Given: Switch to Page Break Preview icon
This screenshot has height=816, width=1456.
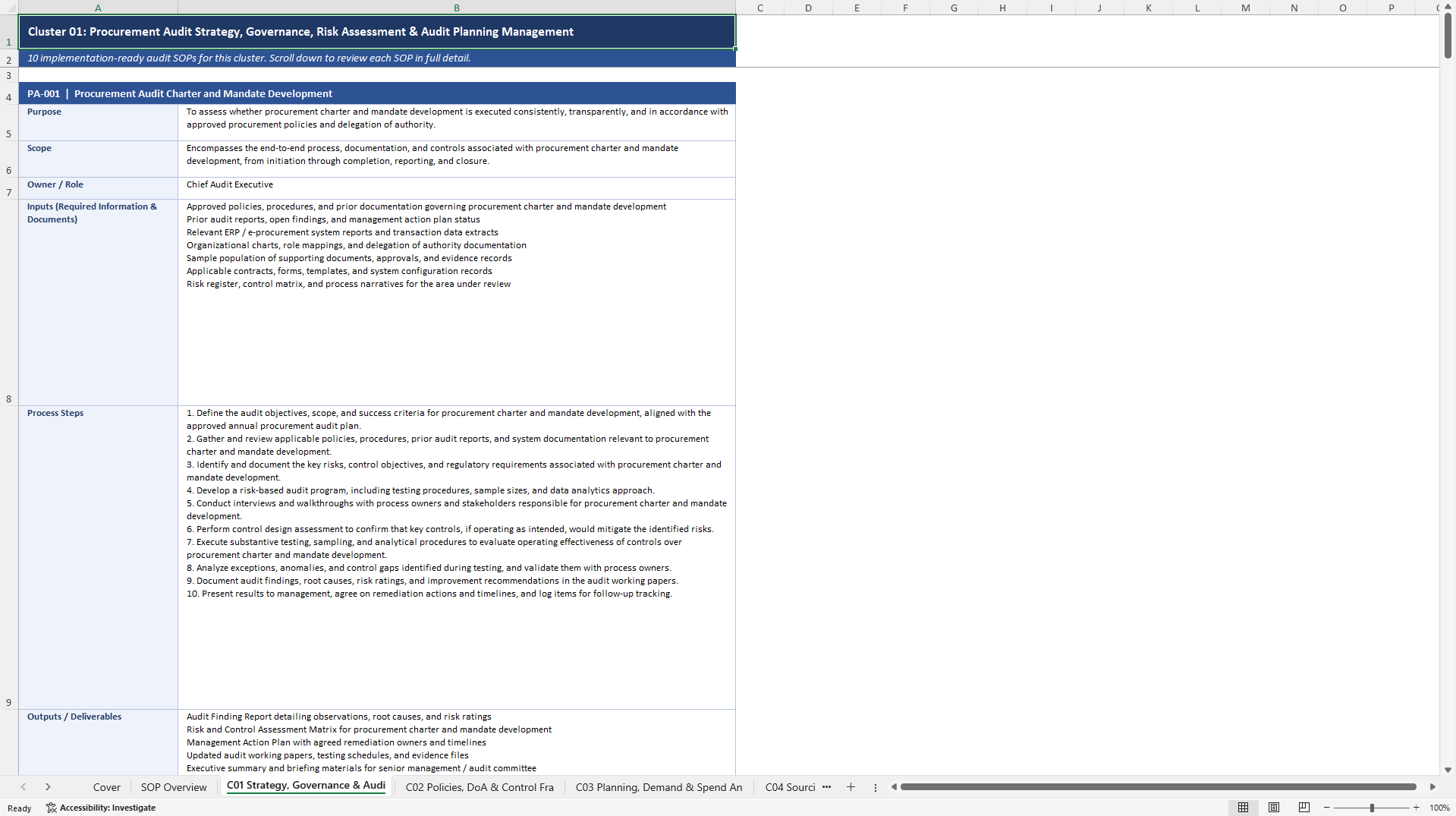Looking at the screenshot, I should [x=1304, y=808].
